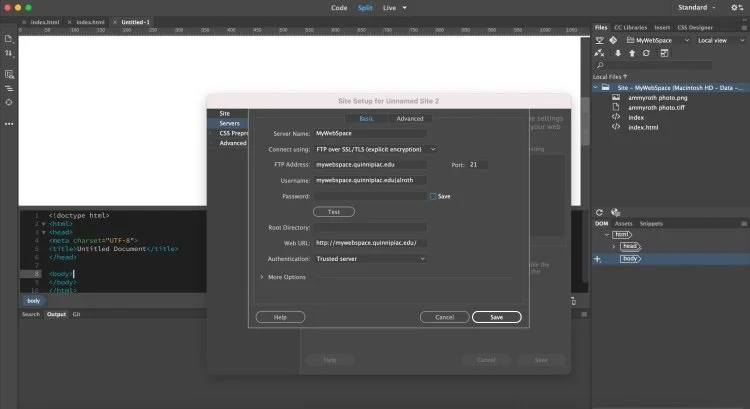The width and height of the screenshot is (750, 409).
Task: Open the Files panel options menu icon
Action: [x=744, y=28]
